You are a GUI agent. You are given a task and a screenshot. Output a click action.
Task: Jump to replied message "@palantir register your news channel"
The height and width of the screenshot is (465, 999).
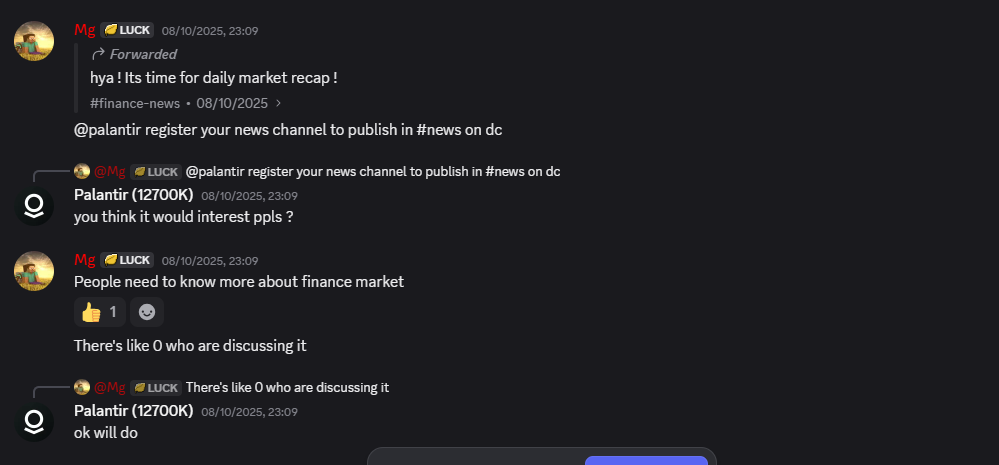pos(373,171)
